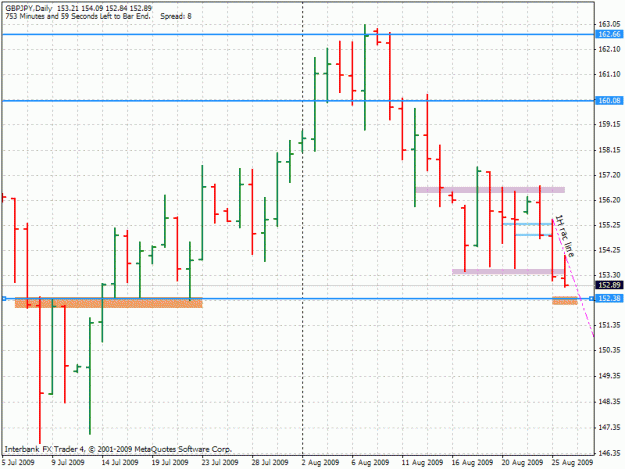This screenshot has width=625, height=469.
Task: Click the 155.25 price axis label
Action: [609, 225]
